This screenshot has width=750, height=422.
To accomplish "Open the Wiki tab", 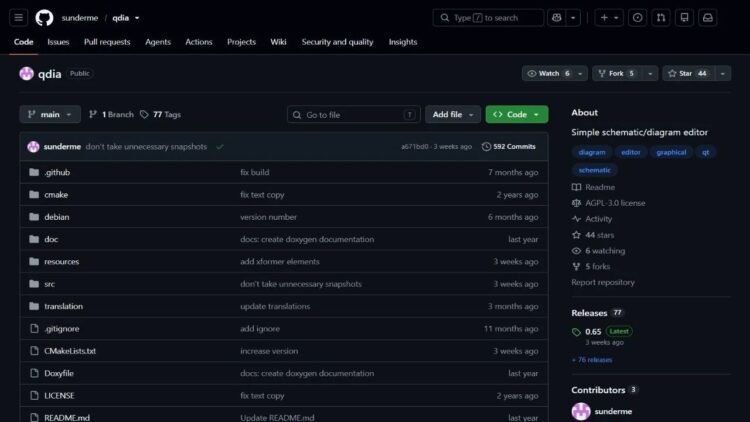I will click(278, 42).
